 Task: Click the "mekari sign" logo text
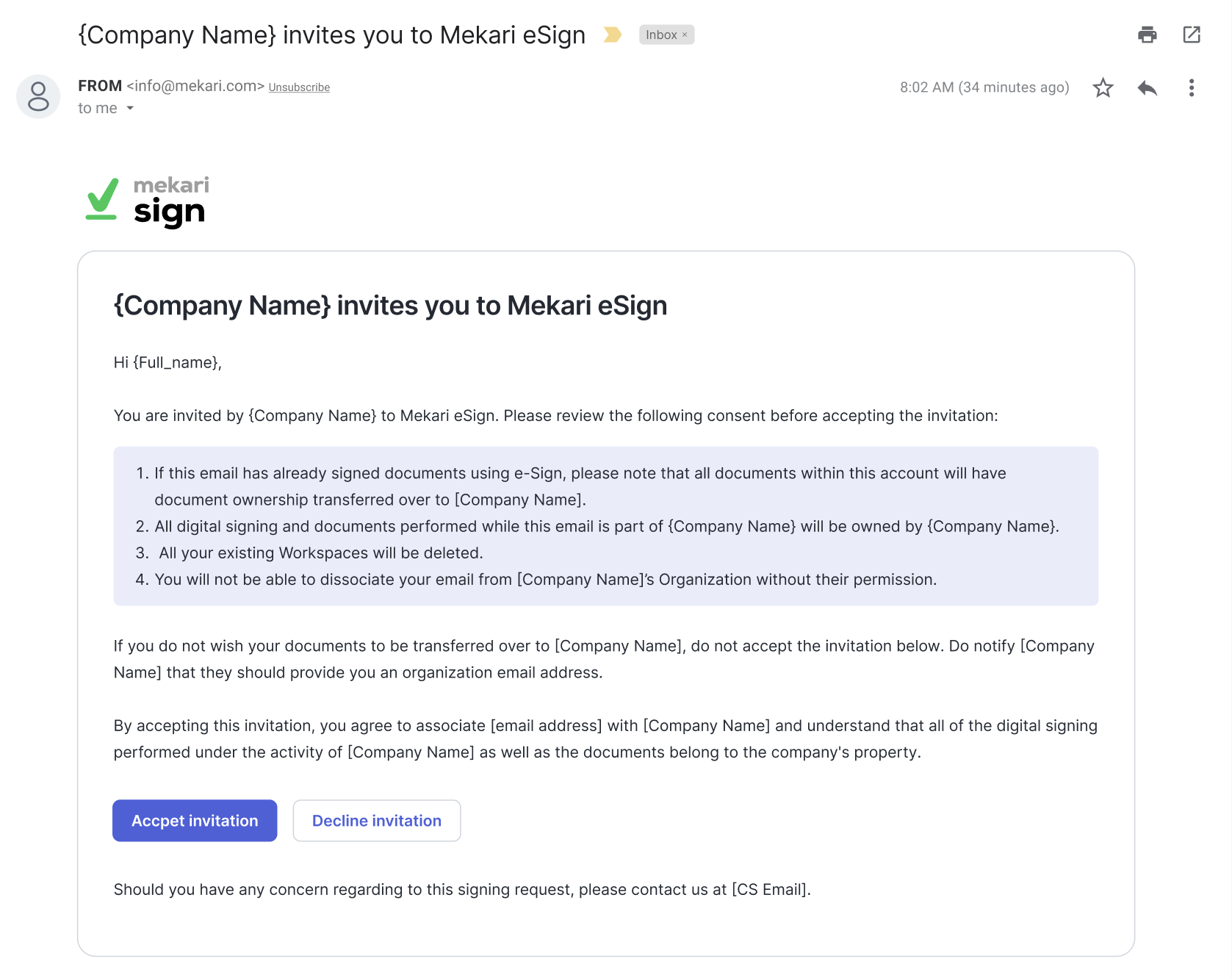pyautogui.click(x=170, y=201)
